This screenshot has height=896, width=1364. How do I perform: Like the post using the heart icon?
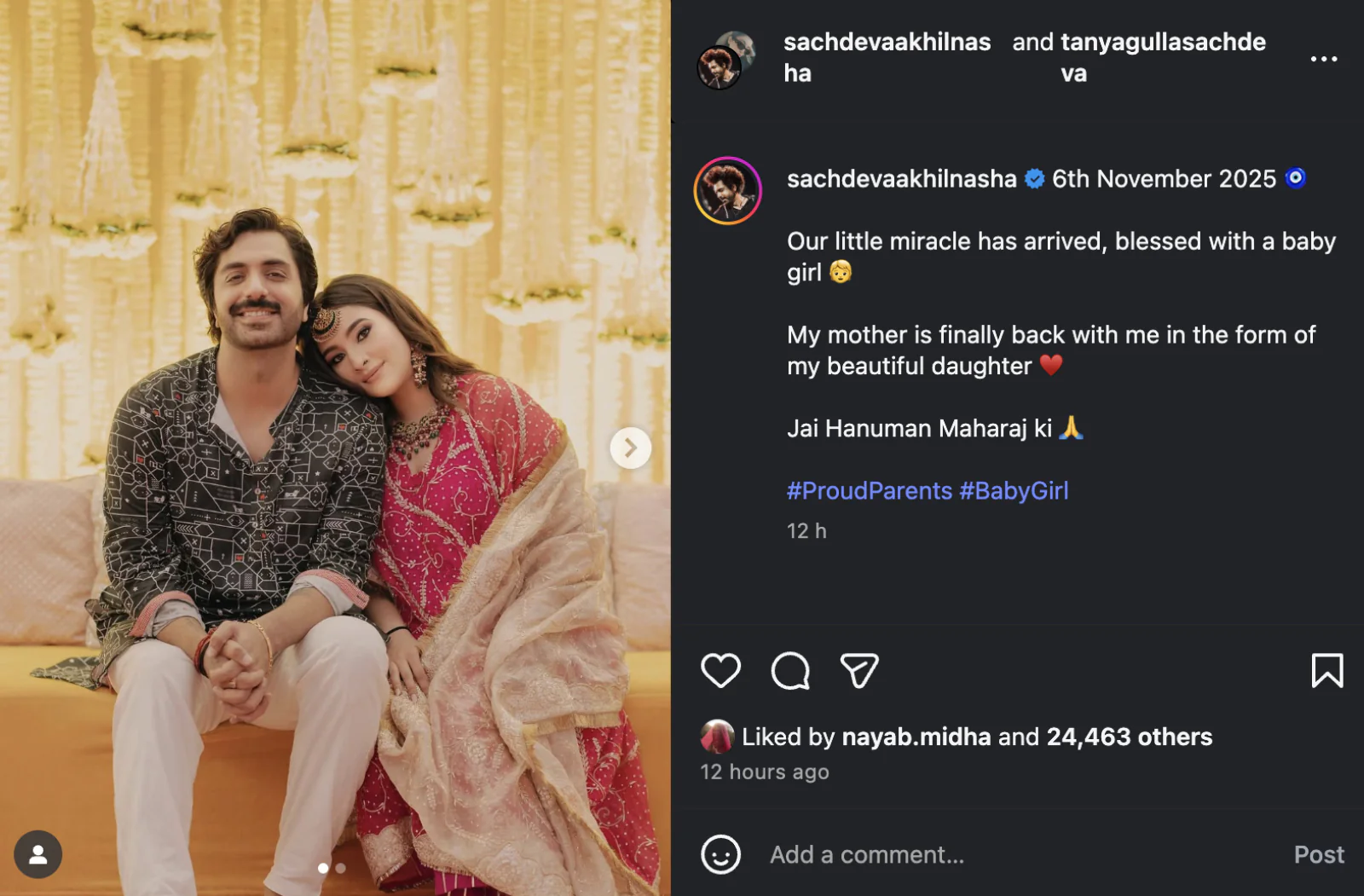click(721, 671)
